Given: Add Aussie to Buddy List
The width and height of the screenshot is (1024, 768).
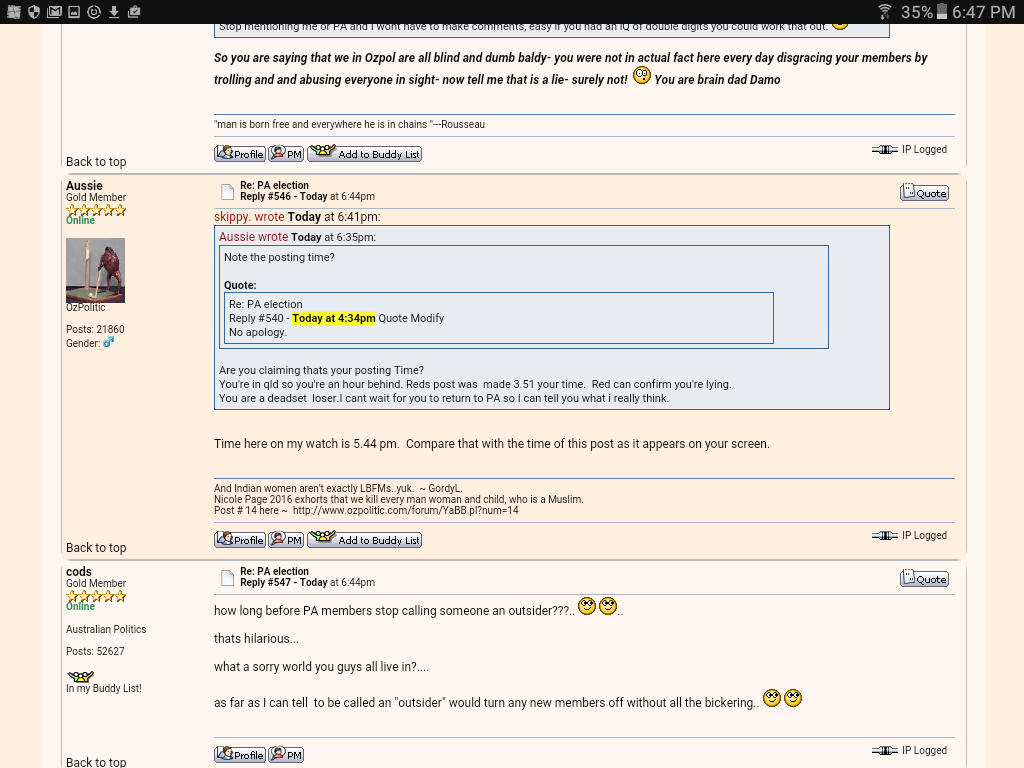Looking at the screenshot, I should (365, 540).
